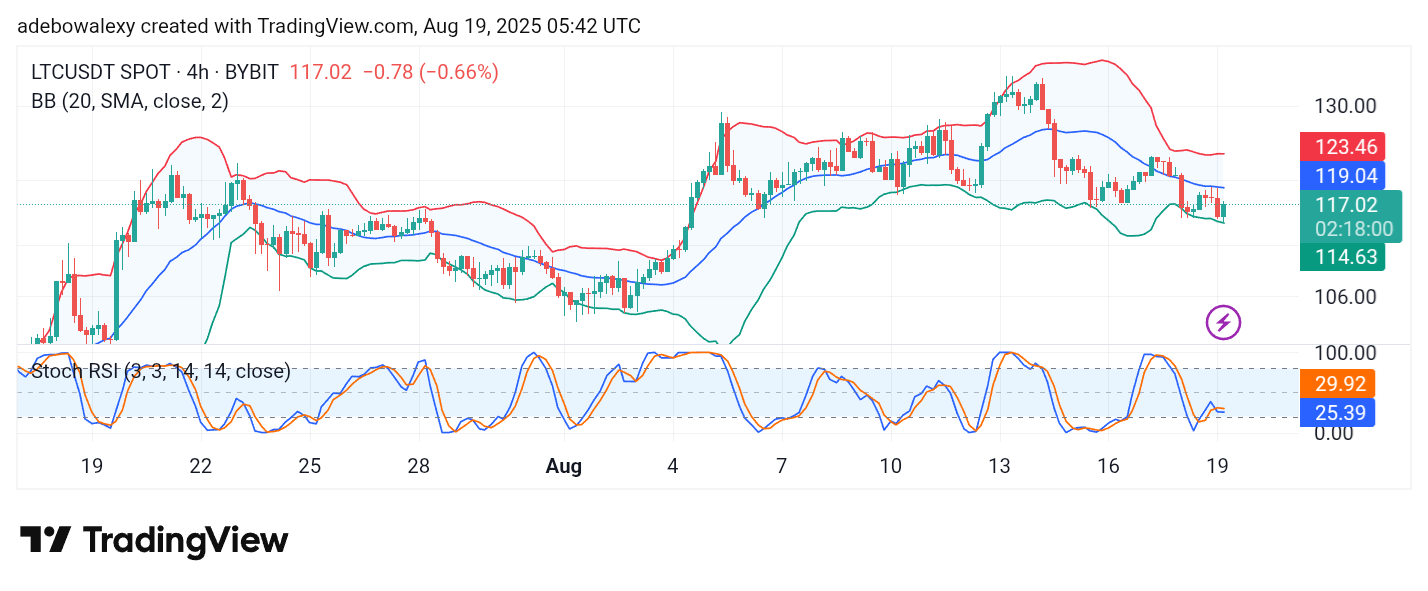Click the purple lightning bolt icon
This screenshot has height=591, width=1428.
click(x=1224, y=322)
